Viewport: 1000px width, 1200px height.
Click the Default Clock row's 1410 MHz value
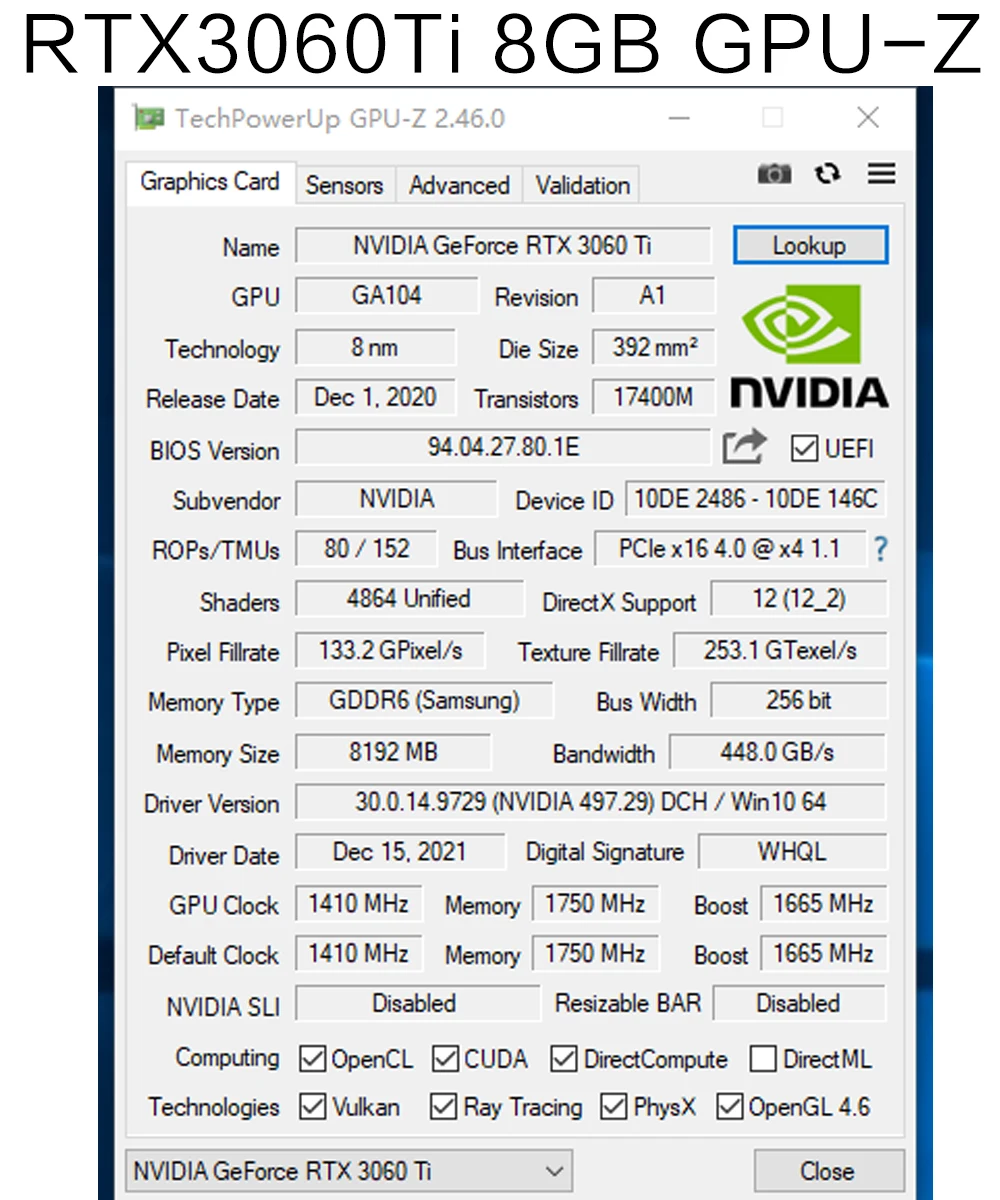359,953
